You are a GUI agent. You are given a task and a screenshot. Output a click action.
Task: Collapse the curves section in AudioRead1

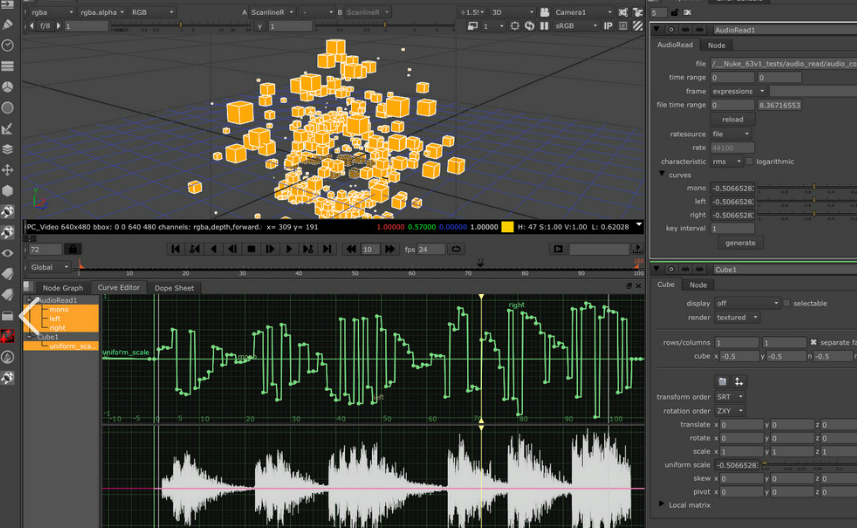[x=661, y=175]
